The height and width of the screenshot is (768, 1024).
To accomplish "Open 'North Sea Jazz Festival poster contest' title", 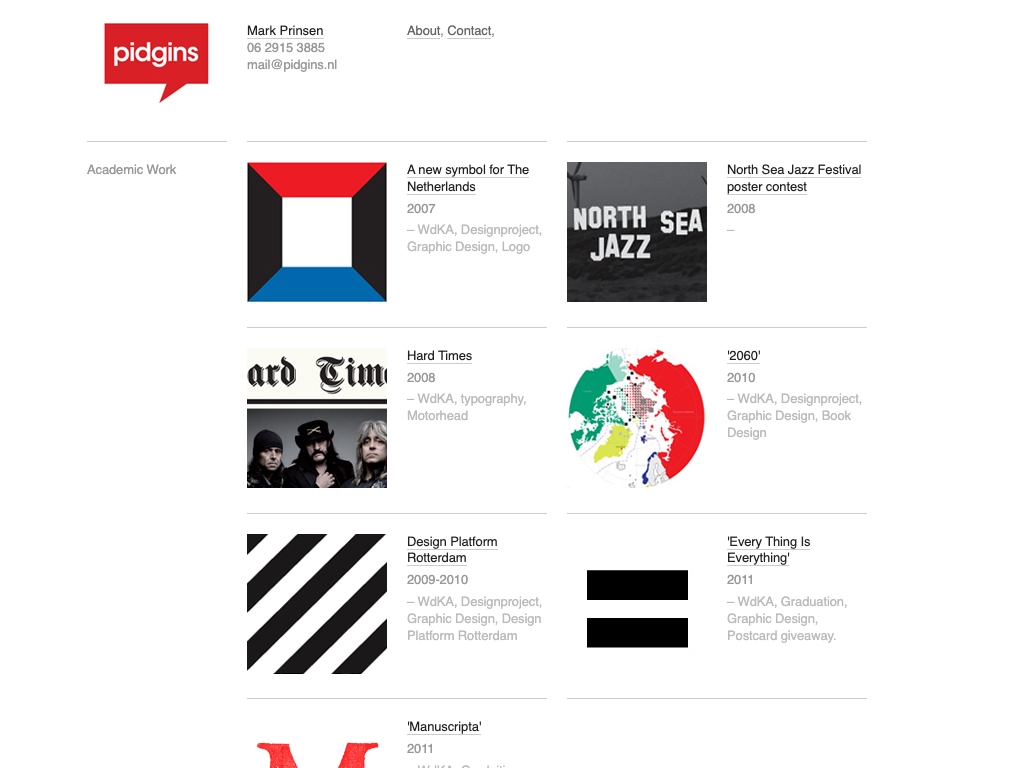I will click(x=793, y=178).
